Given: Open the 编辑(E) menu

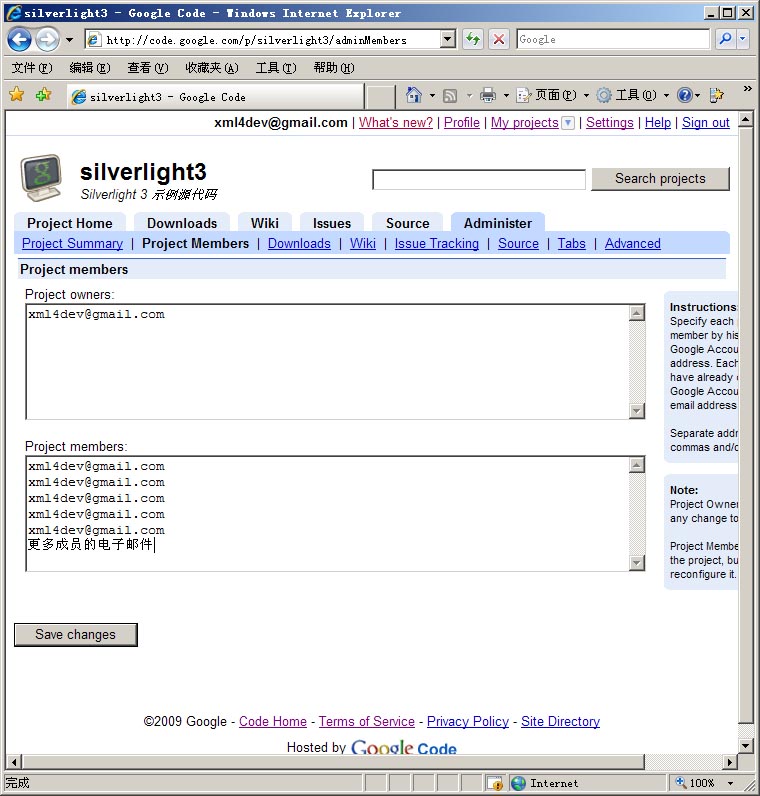Looking at the screenshot, I should pyautogui.click(x=90, y=68).
